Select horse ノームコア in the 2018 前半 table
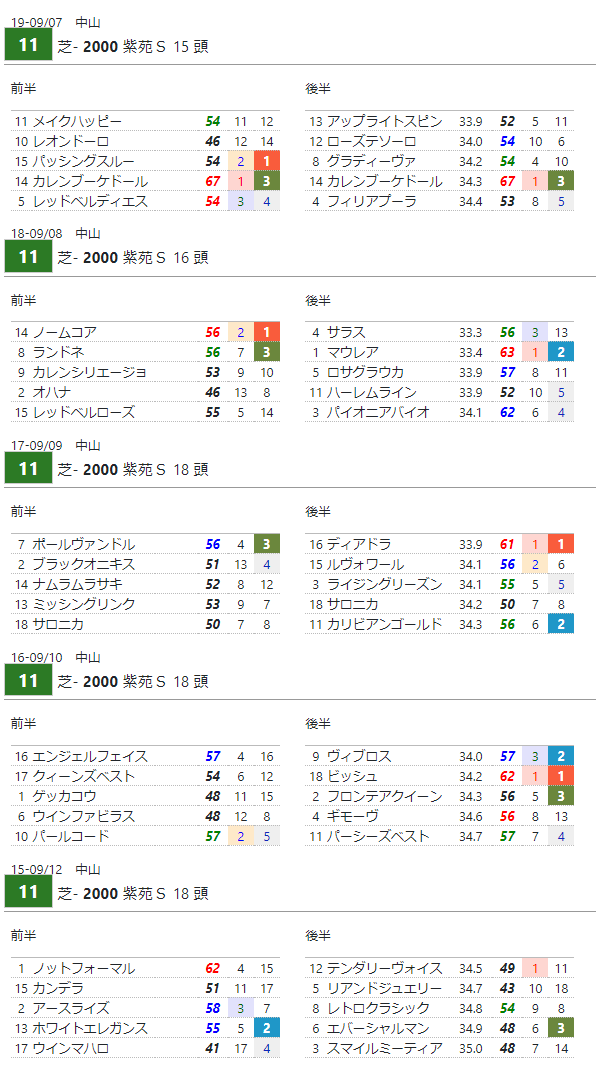596x1068 pixels. coord(65,332)
